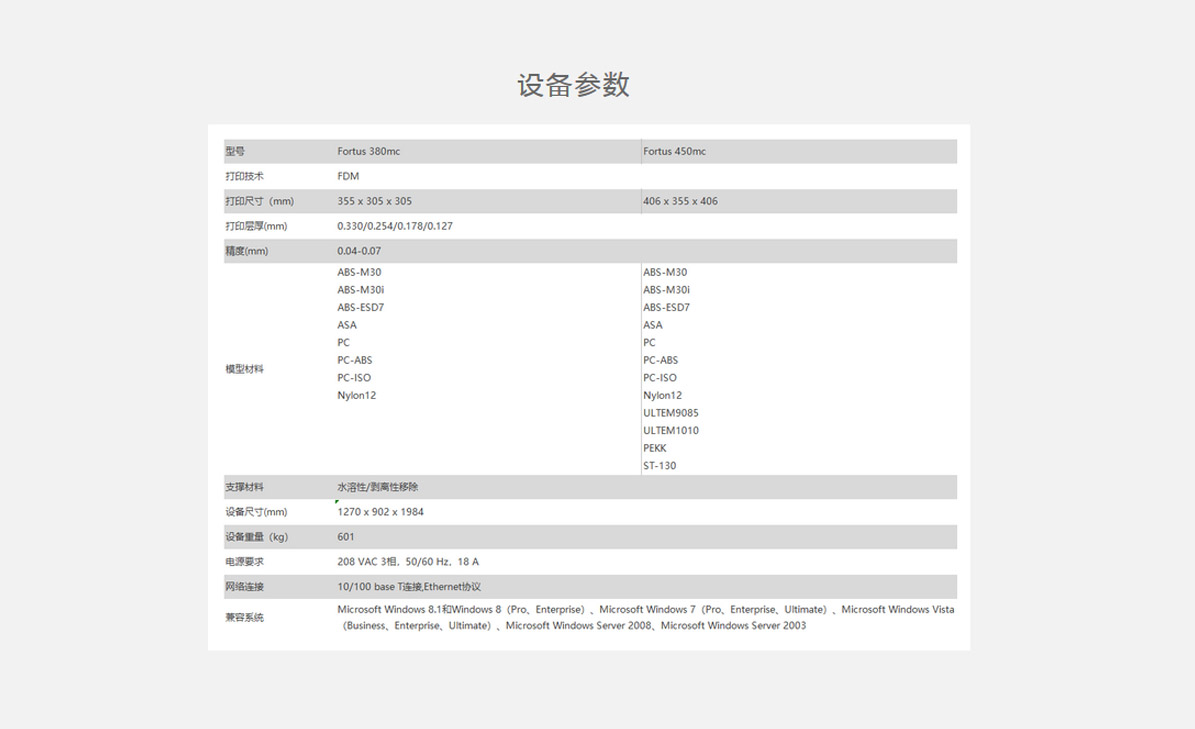1195x729 pixels.
Task: Click the 1270 x 902 x 1984 dimensions value
Action: [x=380, y=512]
